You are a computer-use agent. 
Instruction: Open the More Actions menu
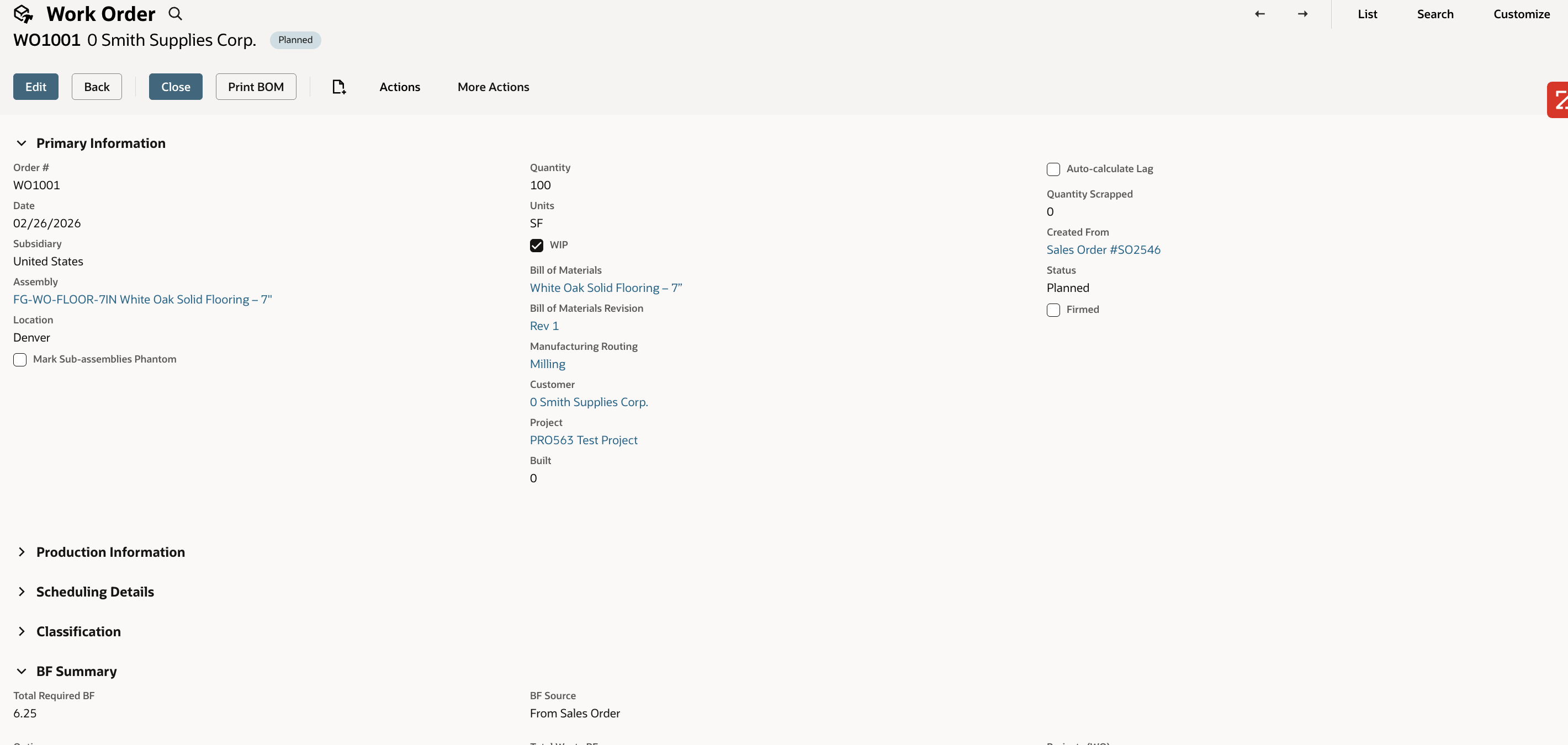(493, 87)
